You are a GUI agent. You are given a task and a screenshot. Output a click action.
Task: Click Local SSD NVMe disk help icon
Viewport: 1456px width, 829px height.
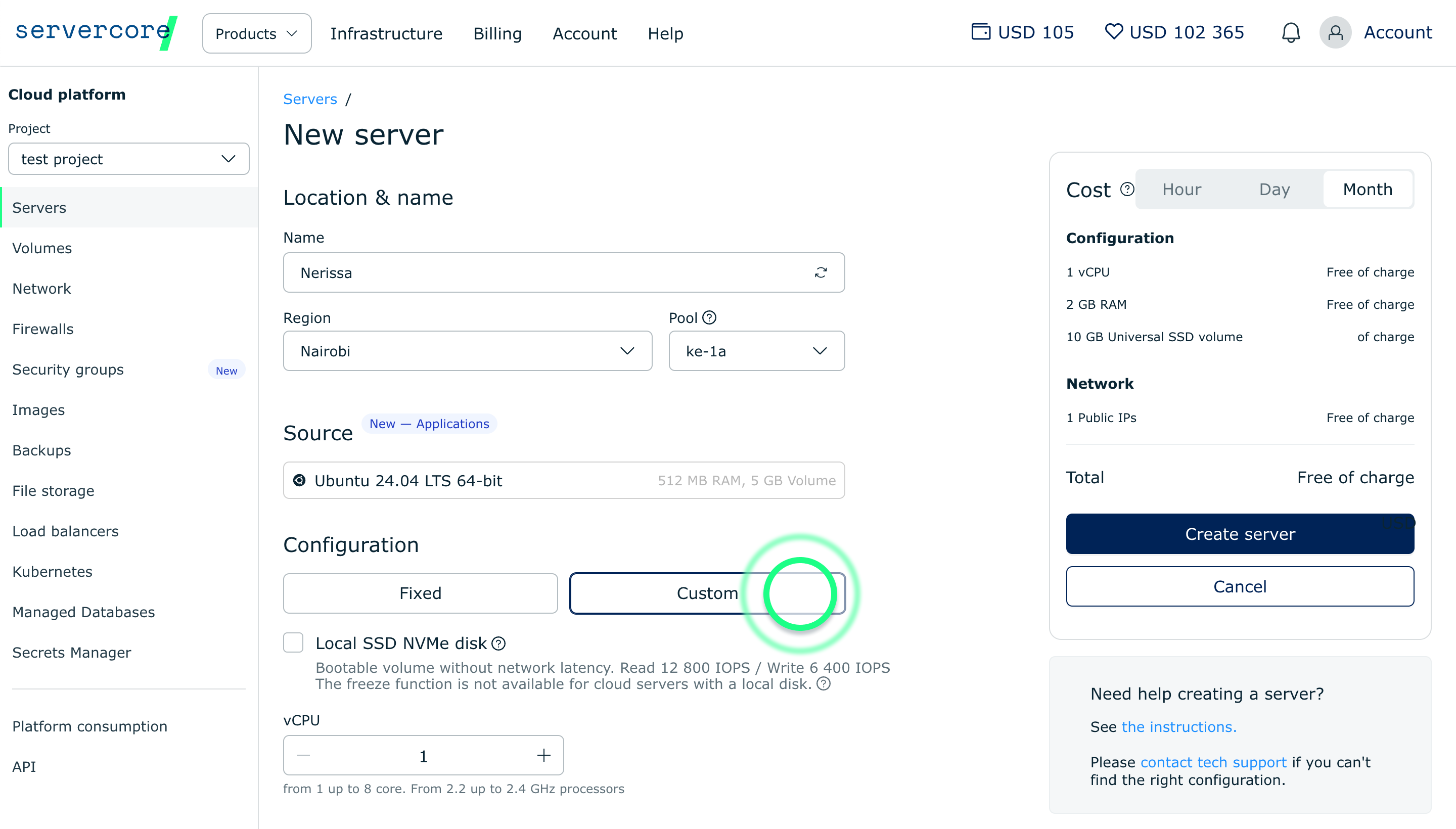498,643
